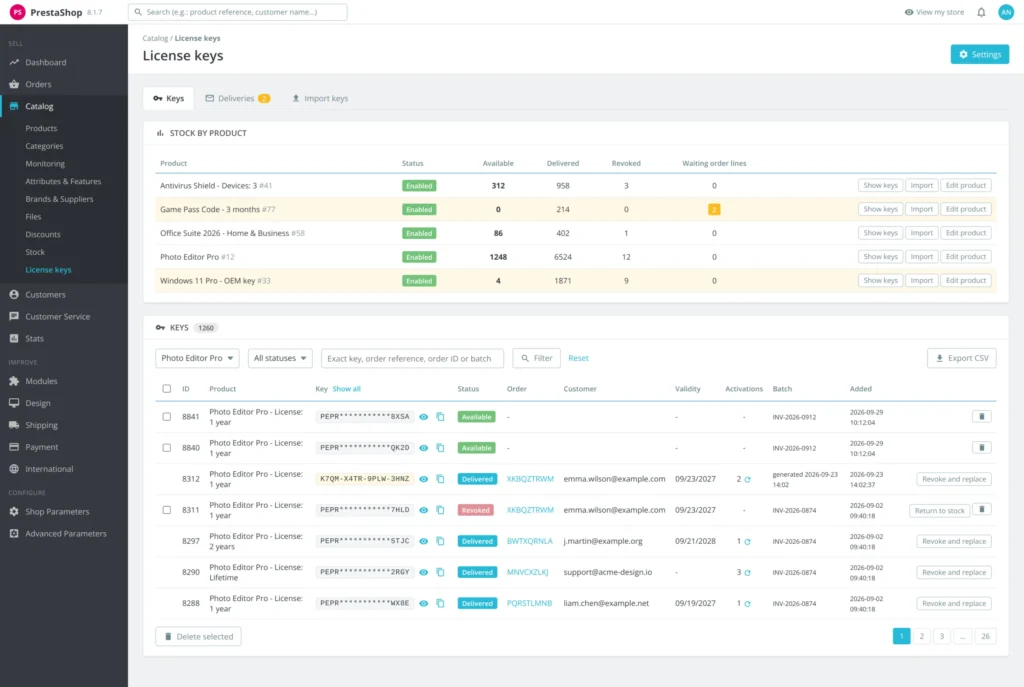Refresh activations for key 8288
This screenshot has width=1024, height=687.
[747, 603]
